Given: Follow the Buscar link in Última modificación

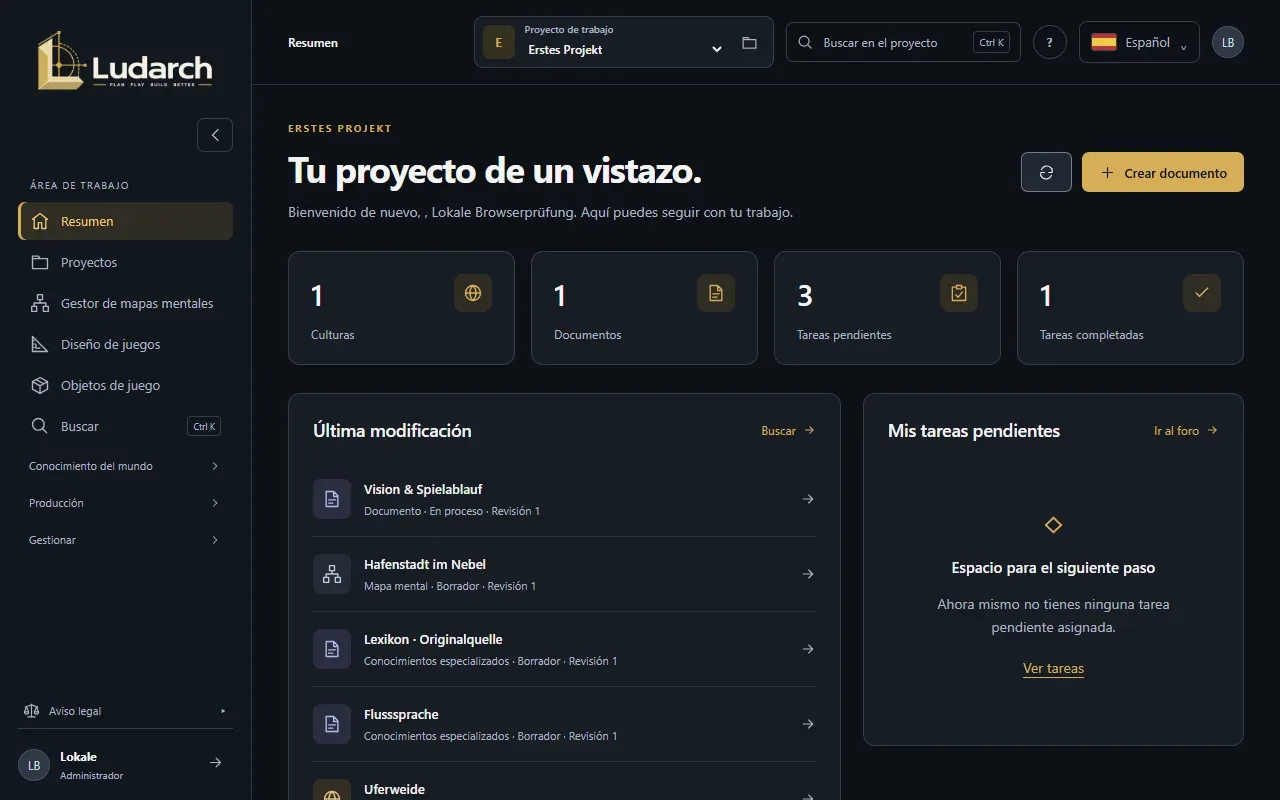Looking at the screenshot, I should pos(788,431).
